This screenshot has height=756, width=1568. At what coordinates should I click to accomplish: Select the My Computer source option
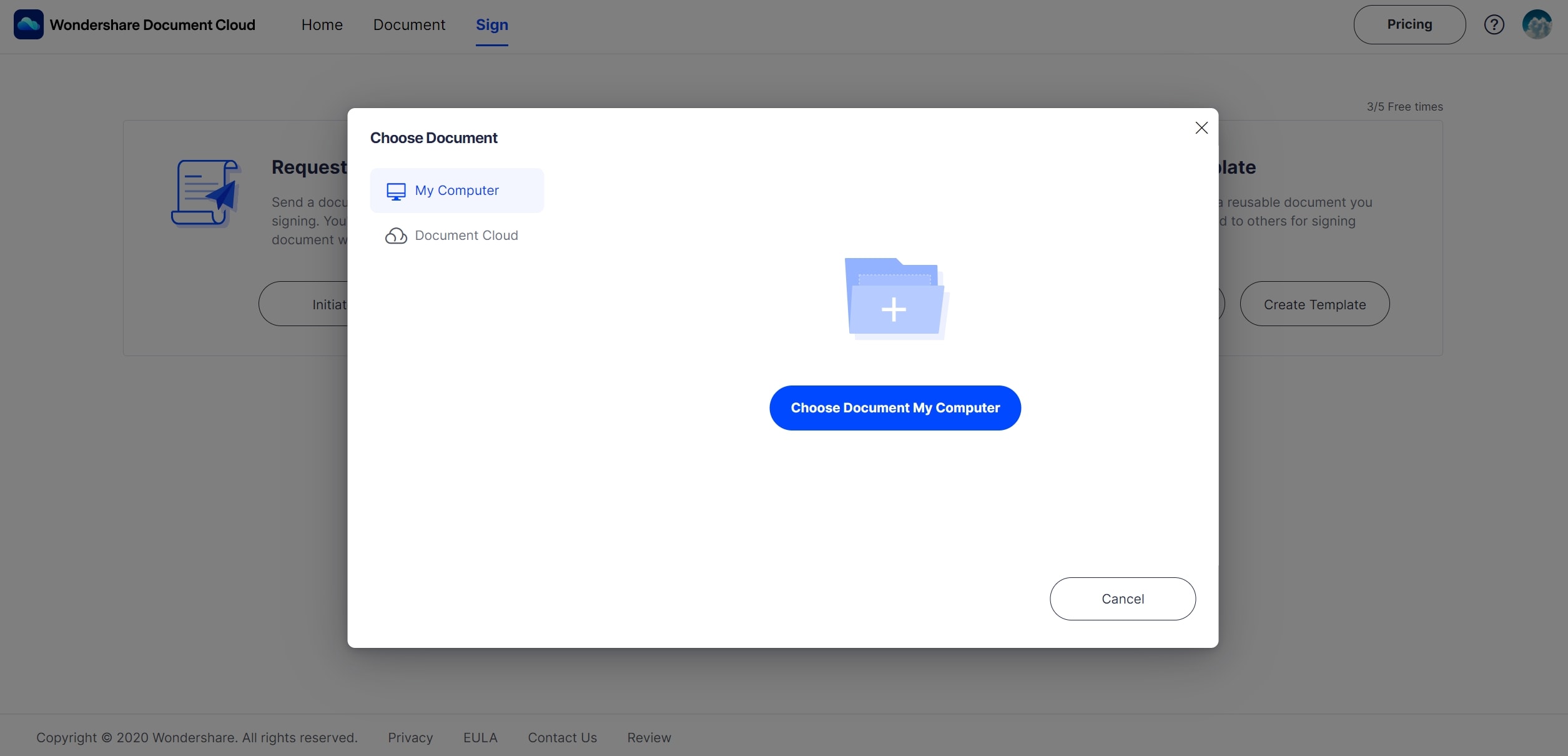tap(456, 191)
